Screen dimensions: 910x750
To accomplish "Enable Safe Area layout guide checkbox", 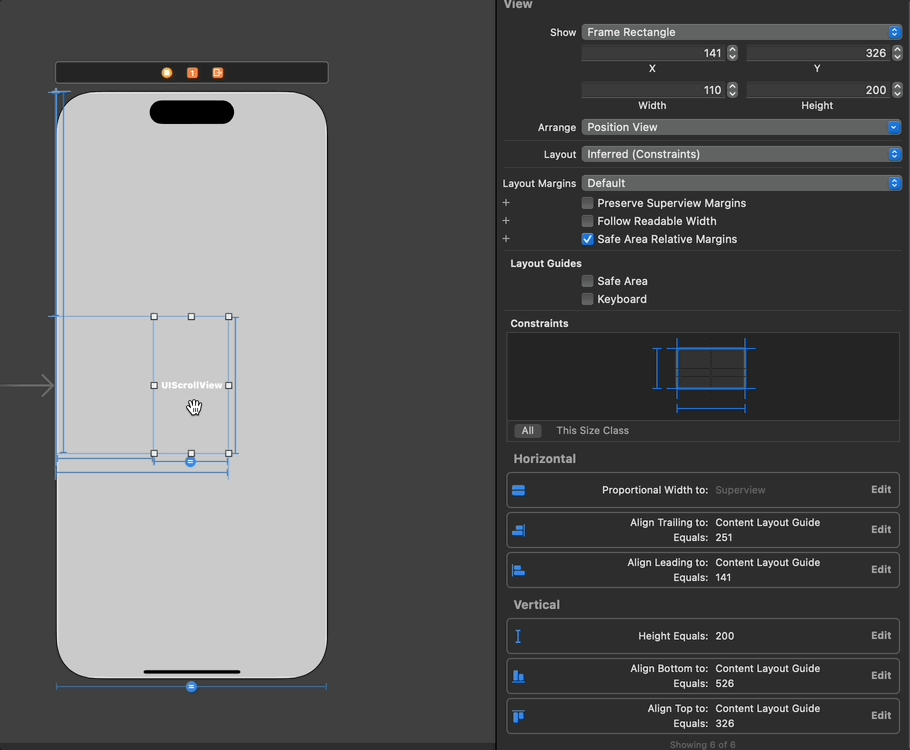I will click(x=587, y=281).
